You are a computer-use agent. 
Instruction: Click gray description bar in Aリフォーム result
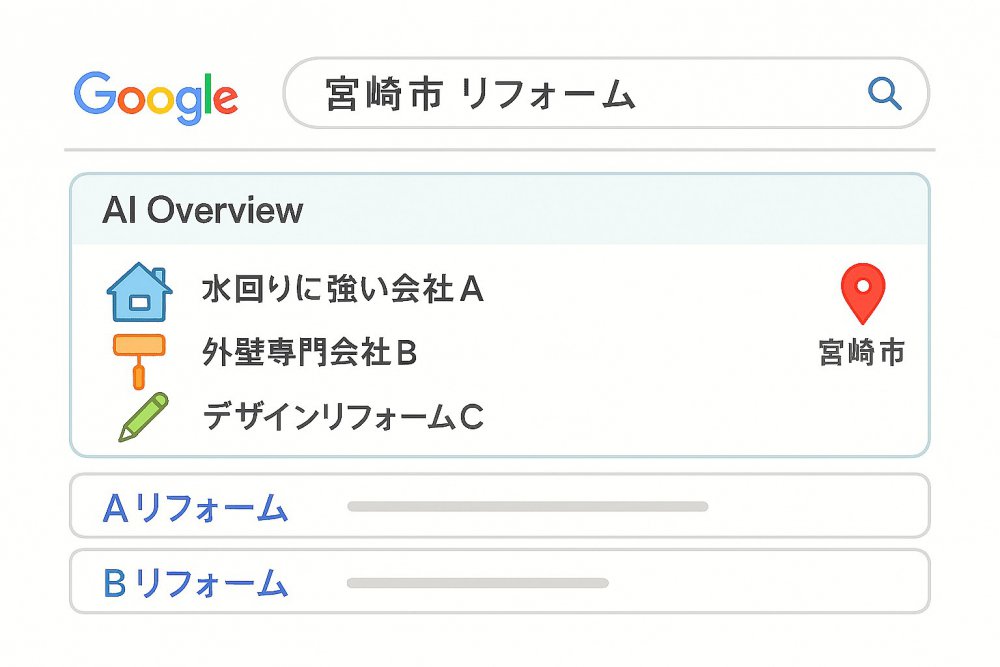tap(528, 506)
